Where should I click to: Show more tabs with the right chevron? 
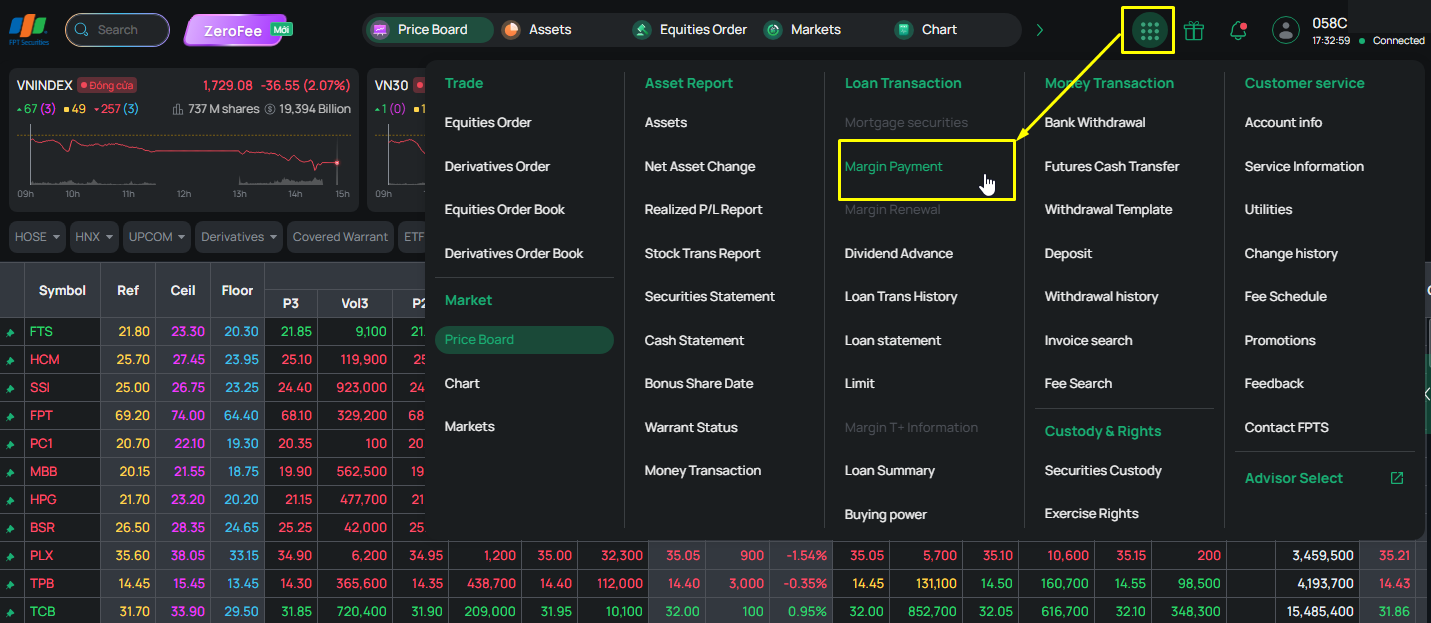(1040, 30)
